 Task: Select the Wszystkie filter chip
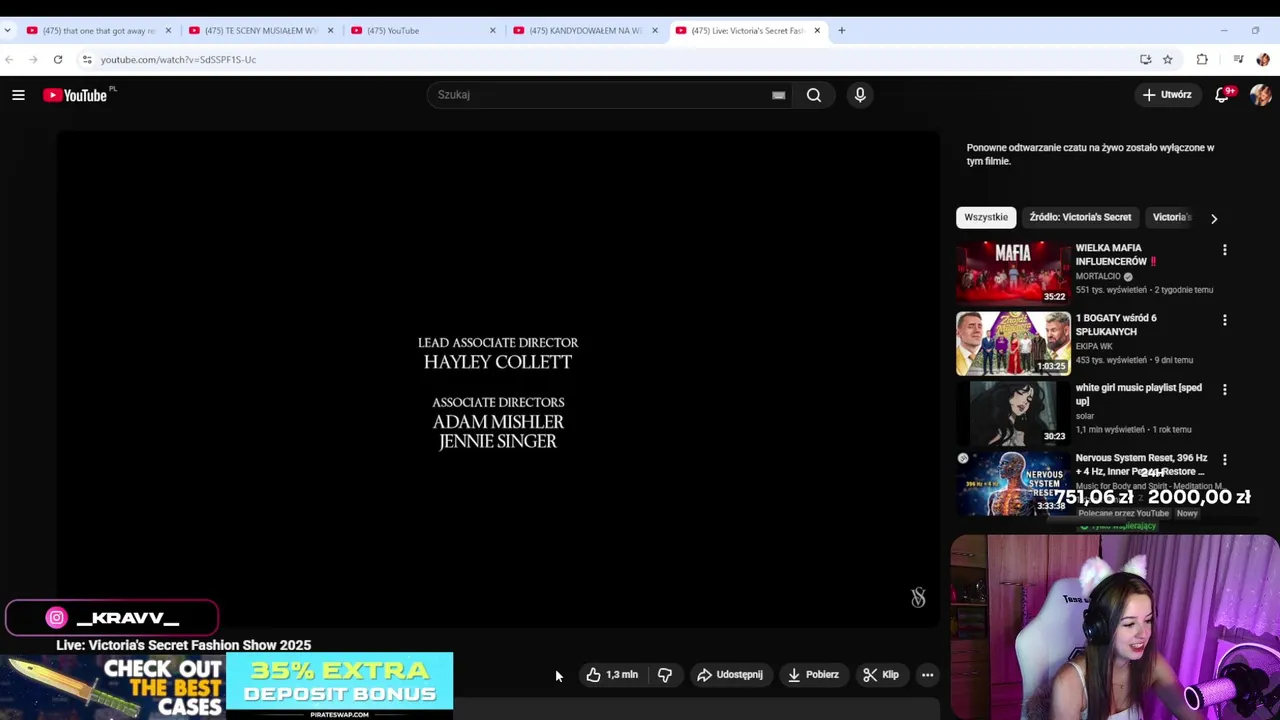[986, 217]
